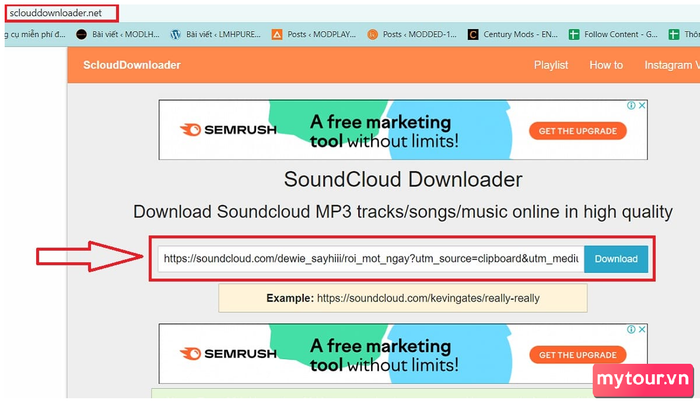Click the 'Download Soundcloud MP3 tracks/songs/music' subtitle text
This screenshot has height=405, width=700.
point(403,212)
